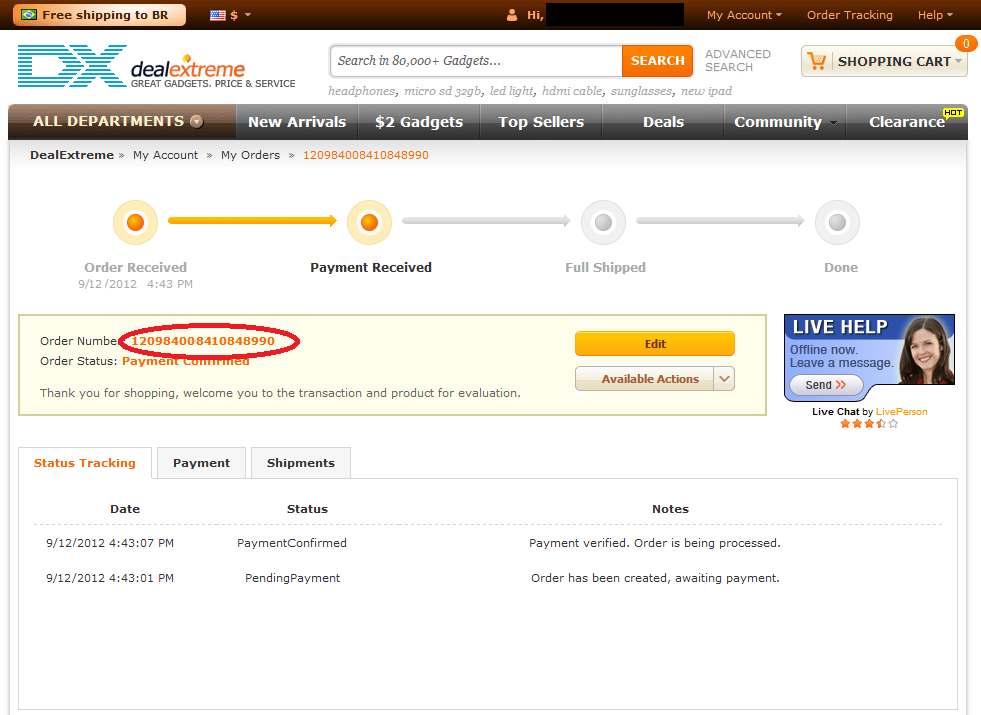
Task: Click the led light search suggestion
Action: pos(512,91)
